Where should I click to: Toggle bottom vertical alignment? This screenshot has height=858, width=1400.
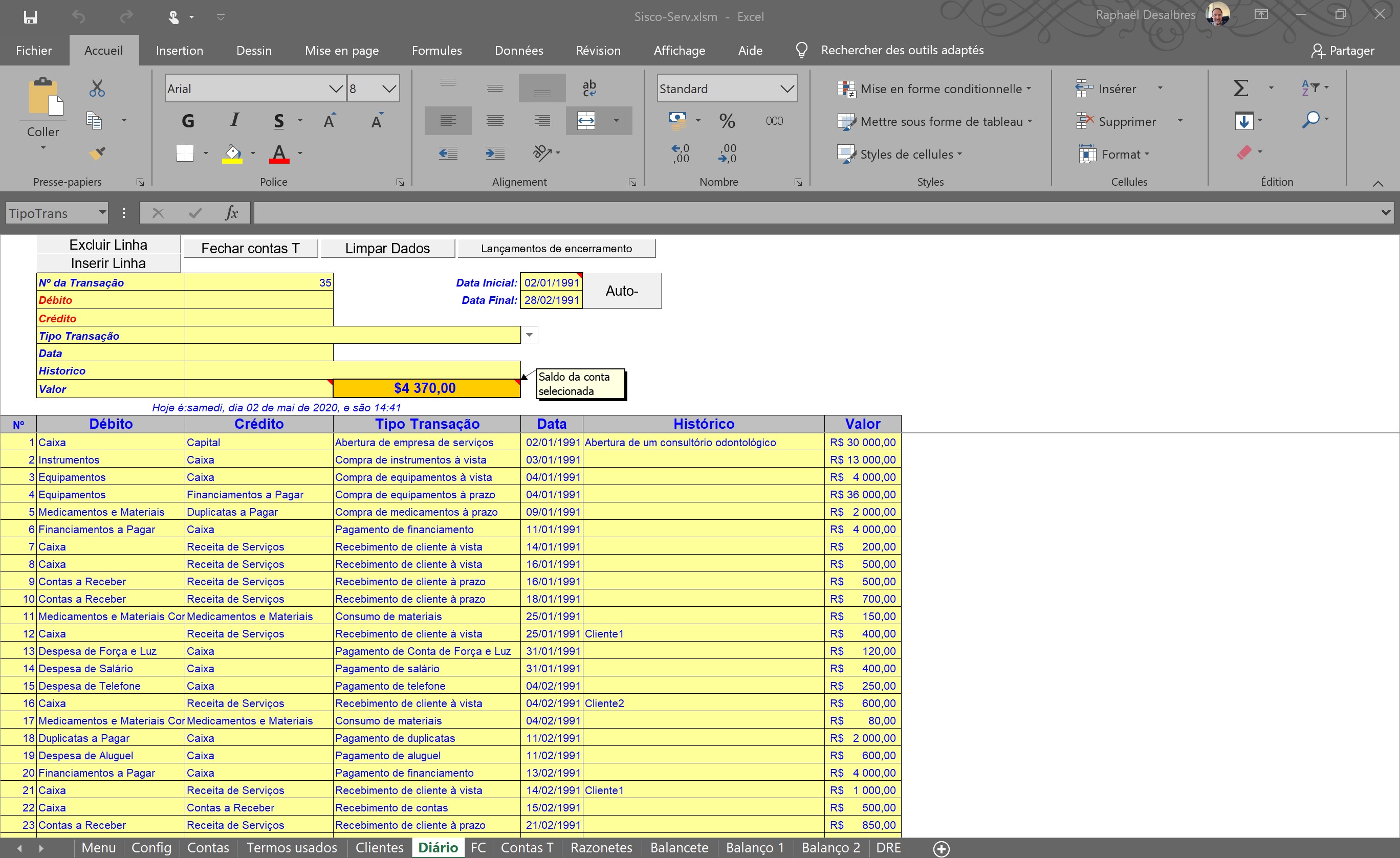point(542,87)
